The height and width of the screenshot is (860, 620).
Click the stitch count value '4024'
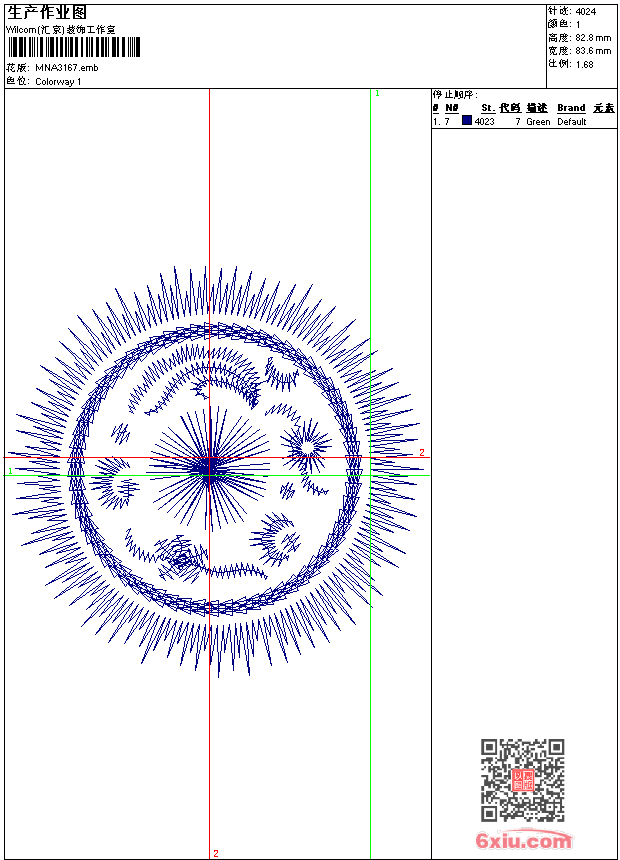[x=585, y=12]
